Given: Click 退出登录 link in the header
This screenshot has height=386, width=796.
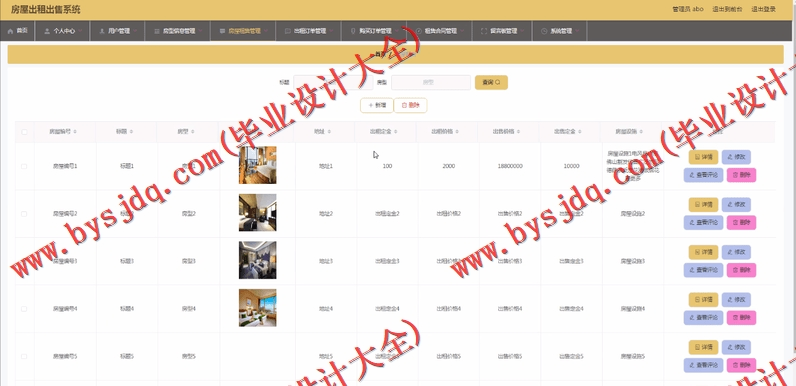Looking at the screenshot, I should click(764, 9).
